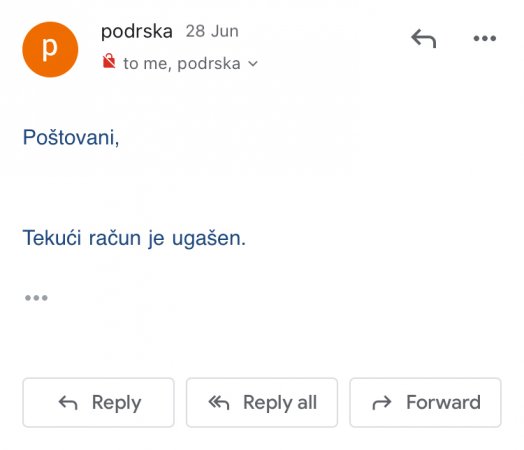Click the sender name podrska
This screenshot has height=450, width=524.
[137, 31]
